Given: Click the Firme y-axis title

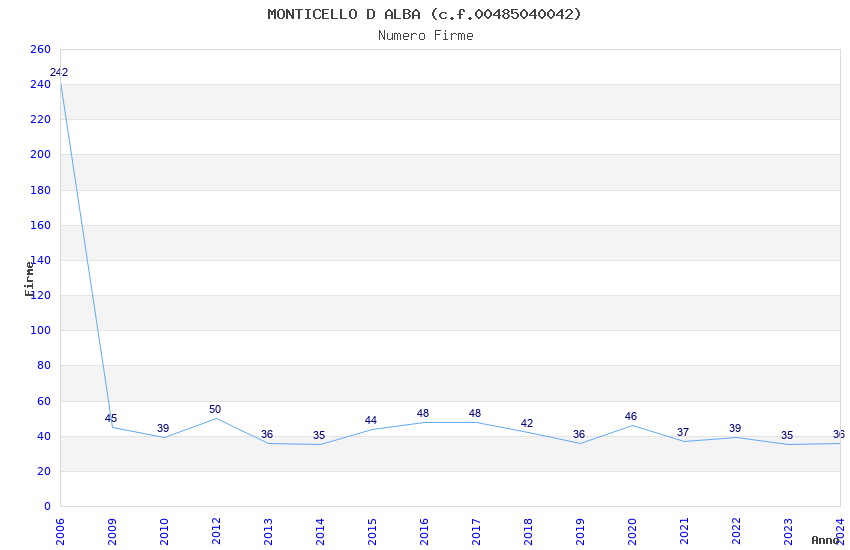Looking at the screenshot, I should (29, 279).
